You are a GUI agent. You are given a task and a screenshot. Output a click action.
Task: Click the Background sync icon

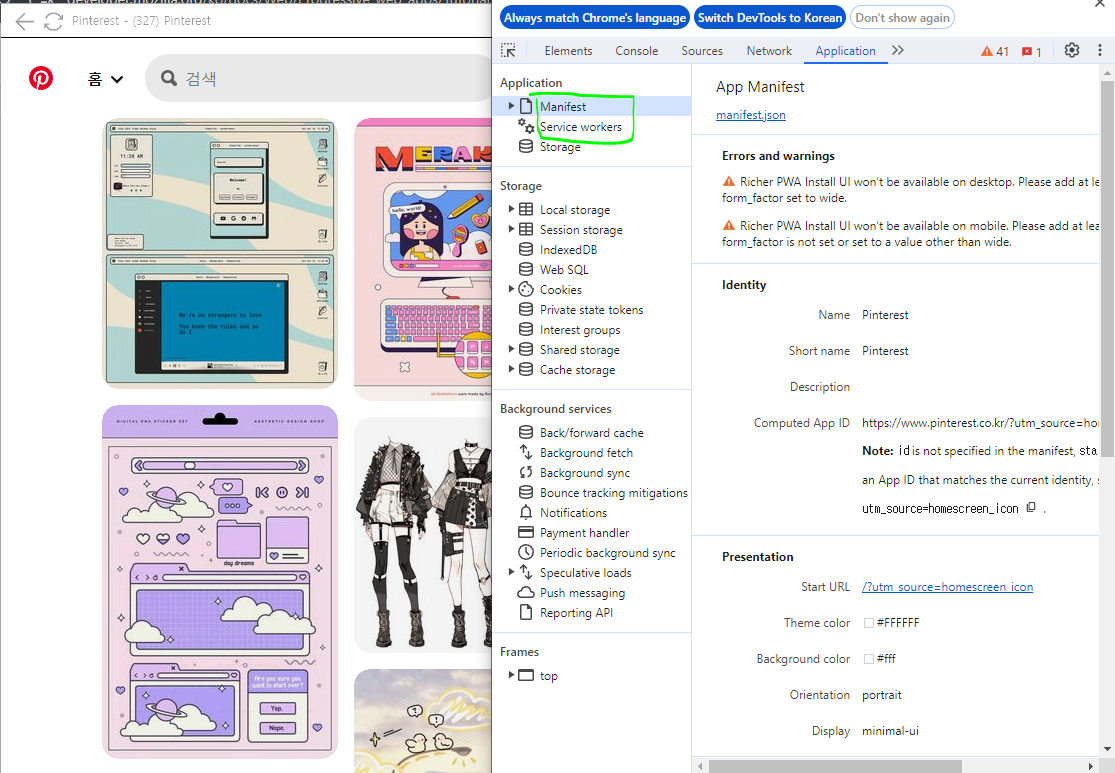(526, 472)
